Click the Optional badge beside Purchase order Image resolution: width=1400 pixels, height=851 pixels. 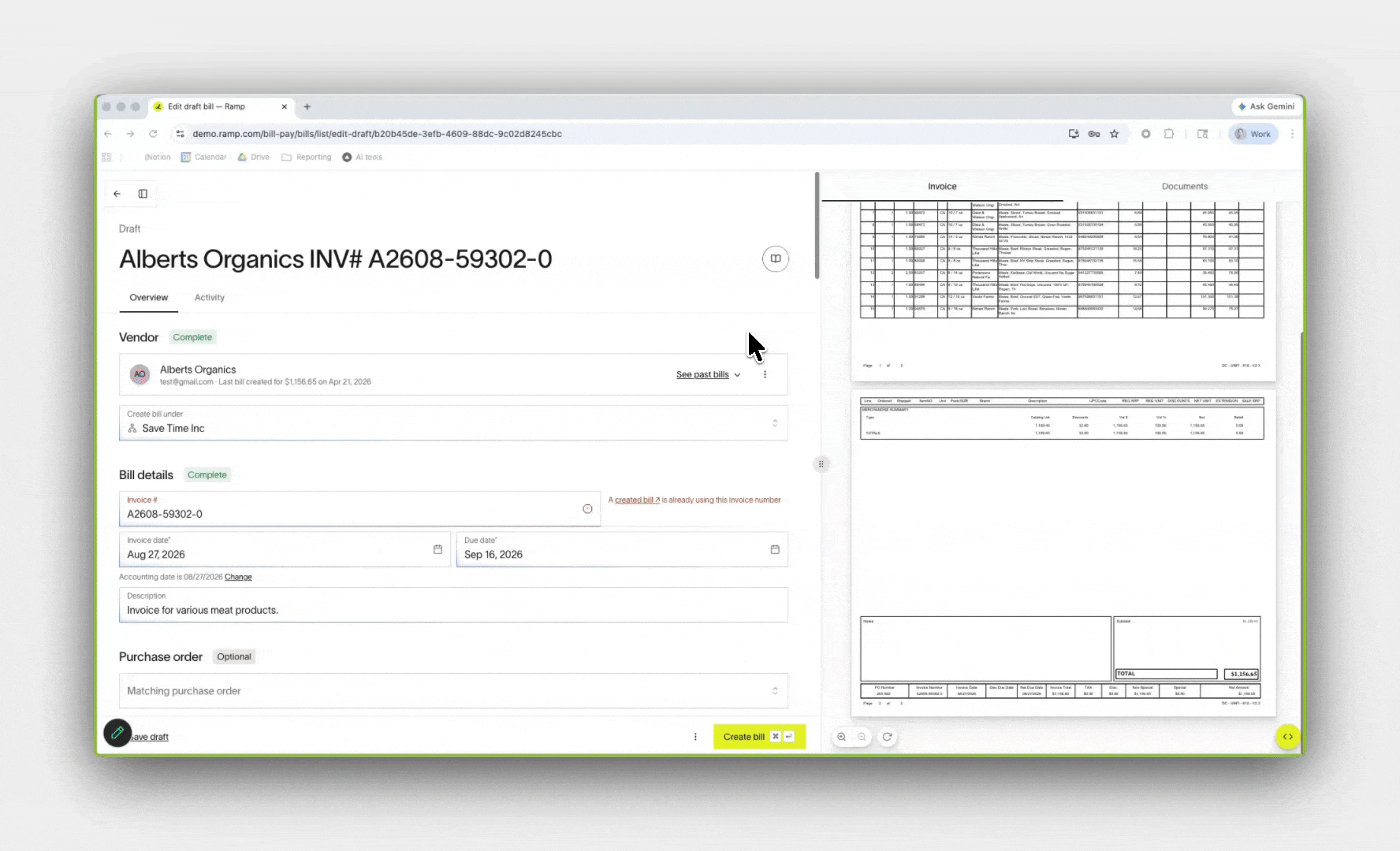[234, 657]
